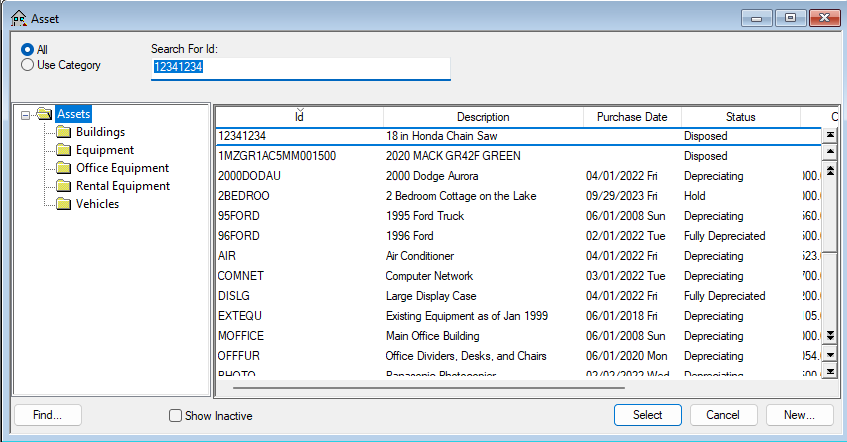Screen dimensions: 847x442
Task: Click the Buildings folder icon
Action: (x=64, y=132)
